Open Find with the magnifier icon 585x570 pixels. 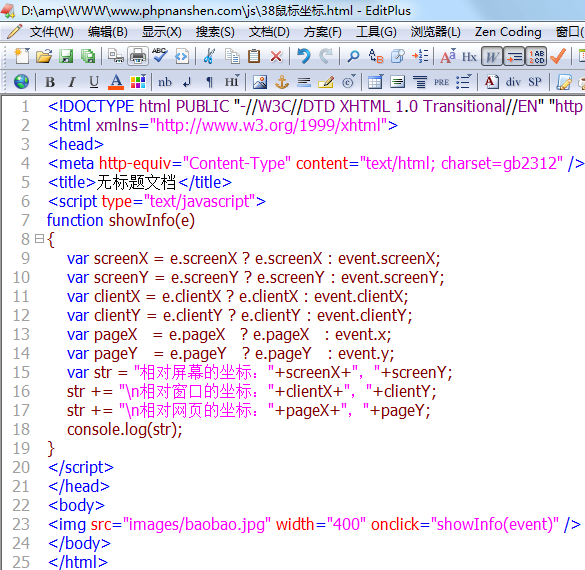353,56
